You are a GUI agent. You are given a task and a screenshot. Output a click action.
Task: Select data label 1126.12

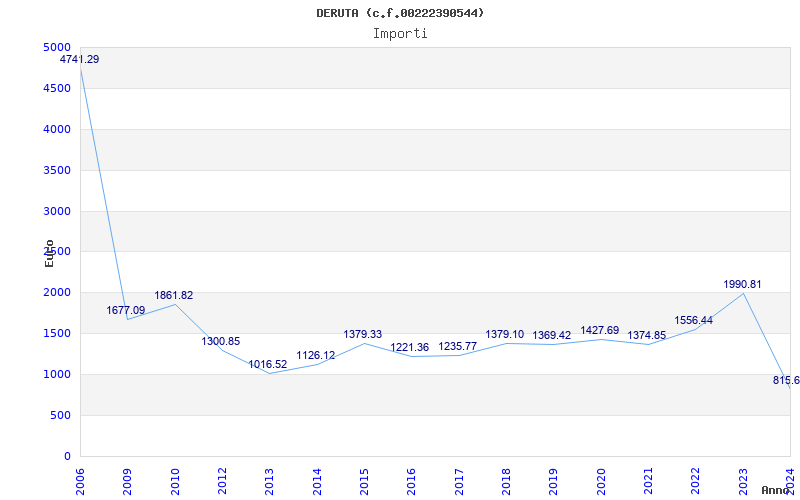tap(316, 355)
